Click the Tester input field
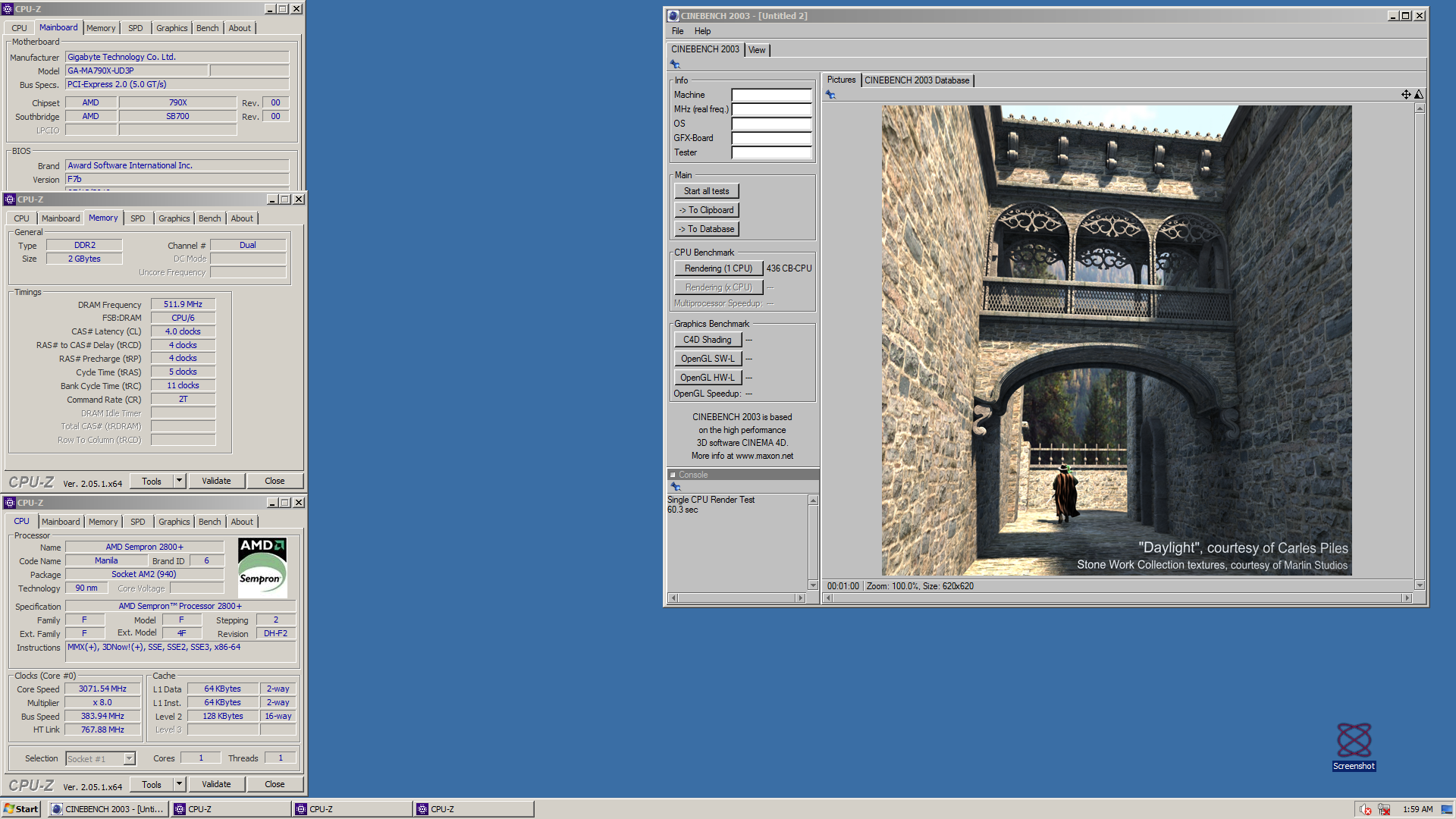 (771, 153)
